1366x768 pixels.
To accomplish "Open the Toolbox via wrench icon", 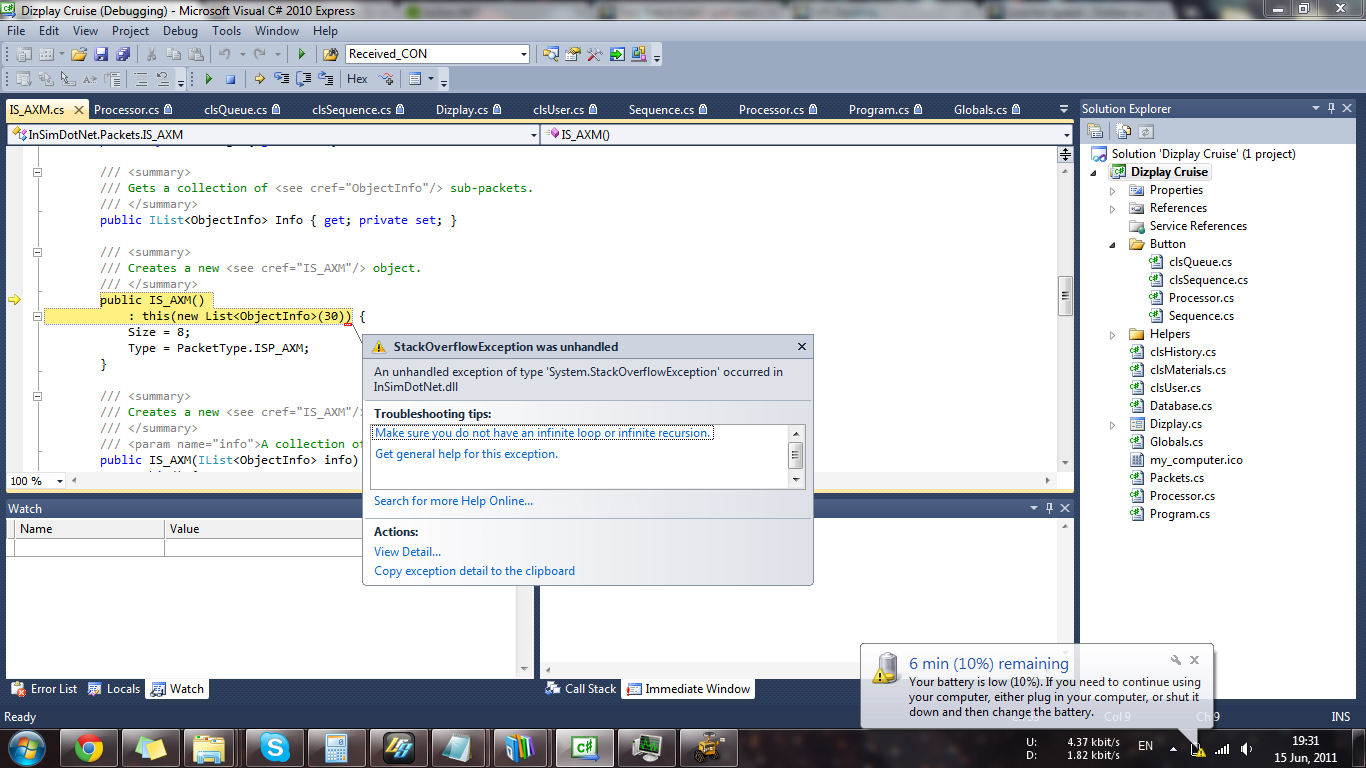I will 595,54.
